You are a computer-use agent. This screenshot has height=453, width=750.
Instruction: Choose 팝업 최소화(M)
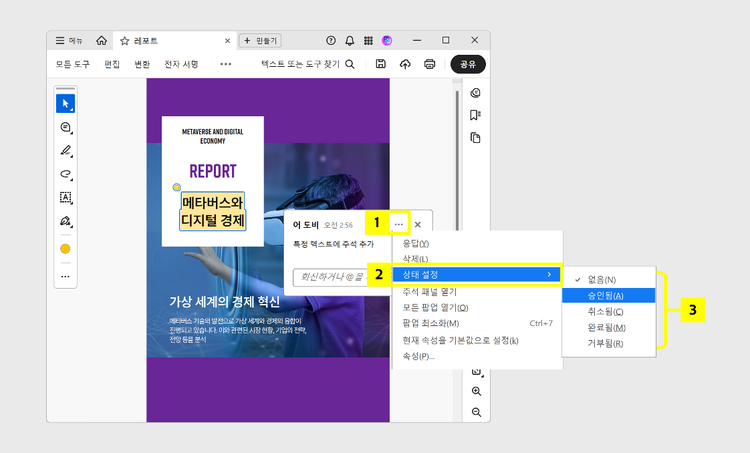pos(477,323)
